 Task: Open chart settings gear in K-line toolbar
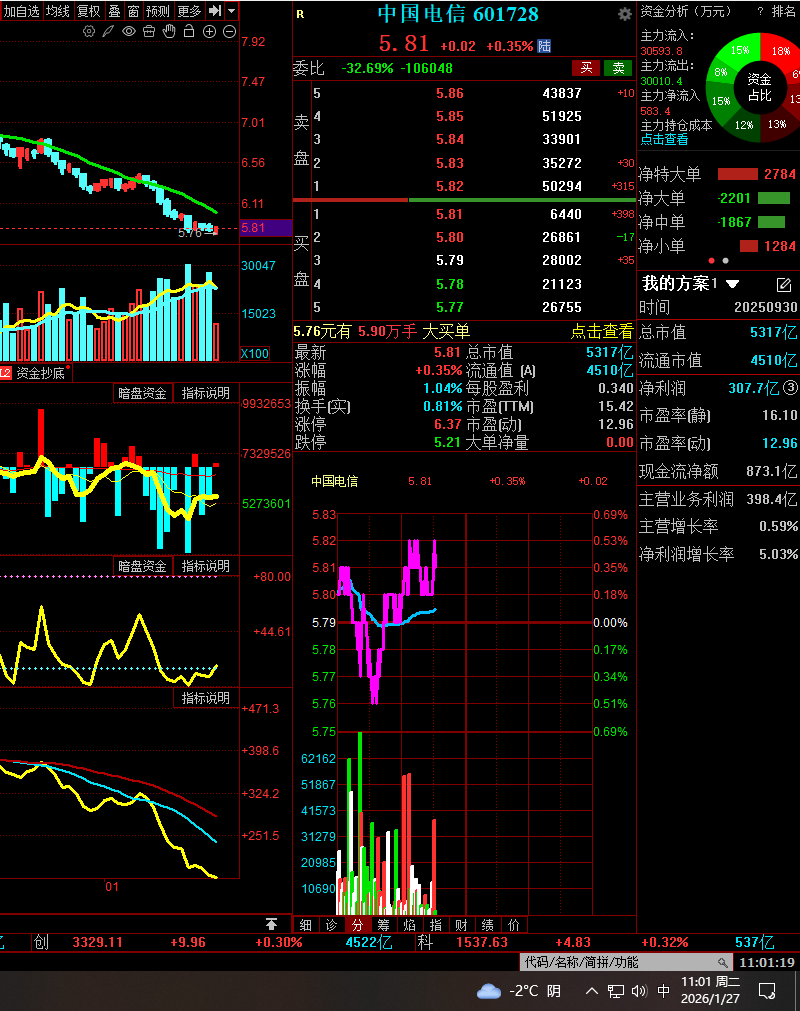coord(89,31)
